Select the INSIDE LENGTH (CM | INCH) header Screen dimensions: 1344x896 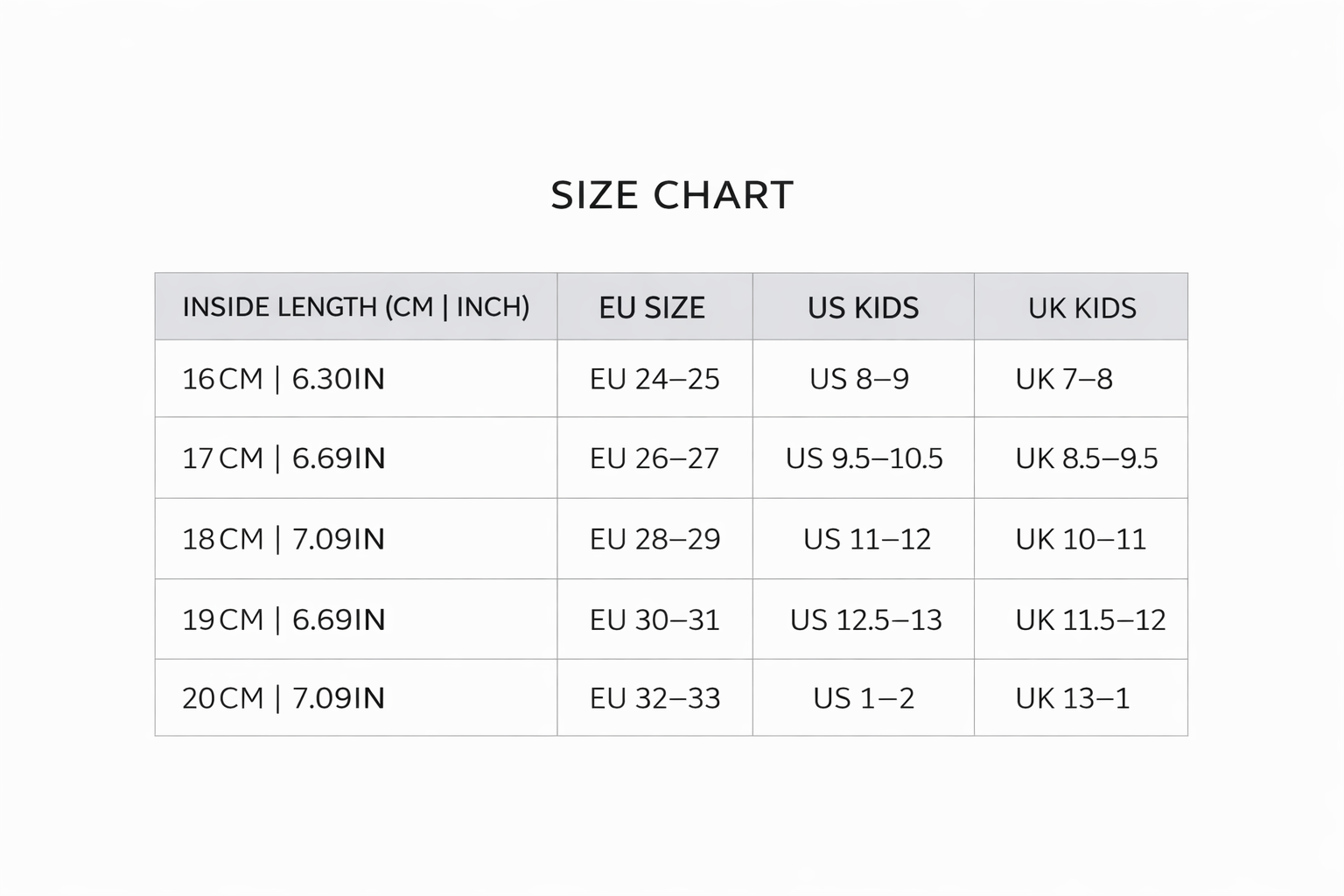[355, 307]
